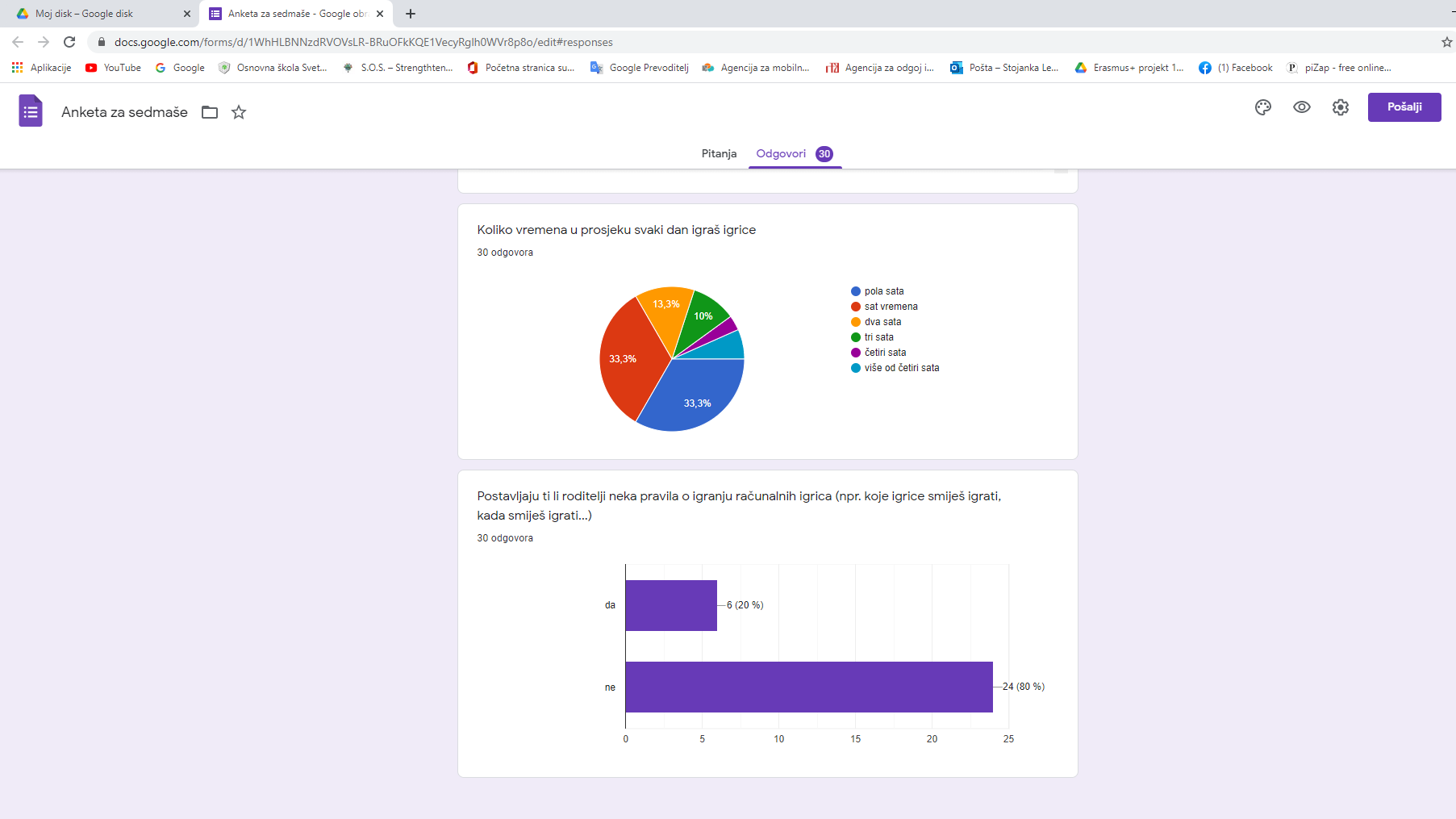Screen dimensions: 1456x819
Task: Click the Pošalji send button
Action: 1404,107
